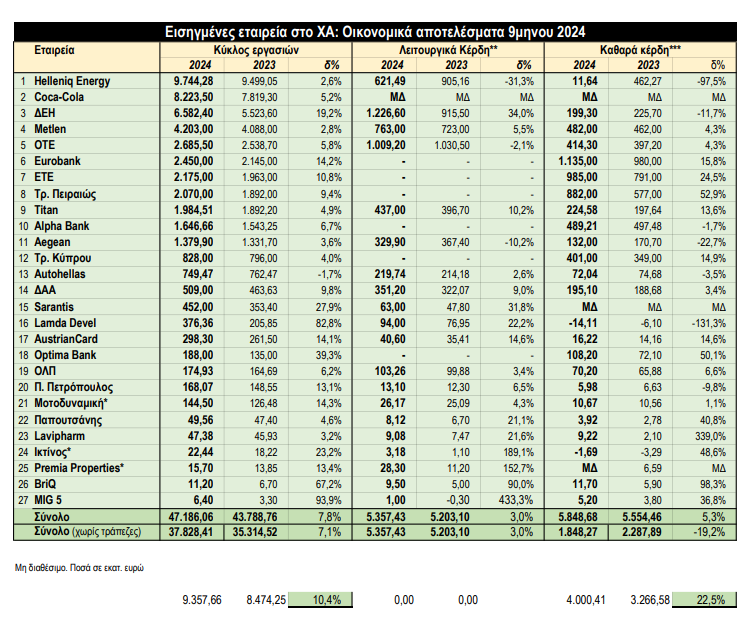Select the 'Eurobank' company cell
Screen dimensions: 752x624
[57, 161]
